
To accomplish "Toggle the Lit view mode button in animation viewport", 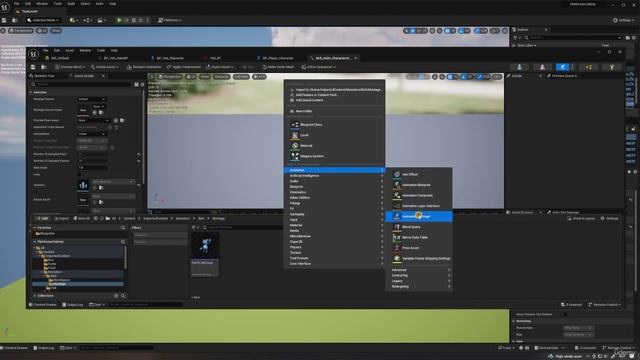I will [x=191, y=77].
